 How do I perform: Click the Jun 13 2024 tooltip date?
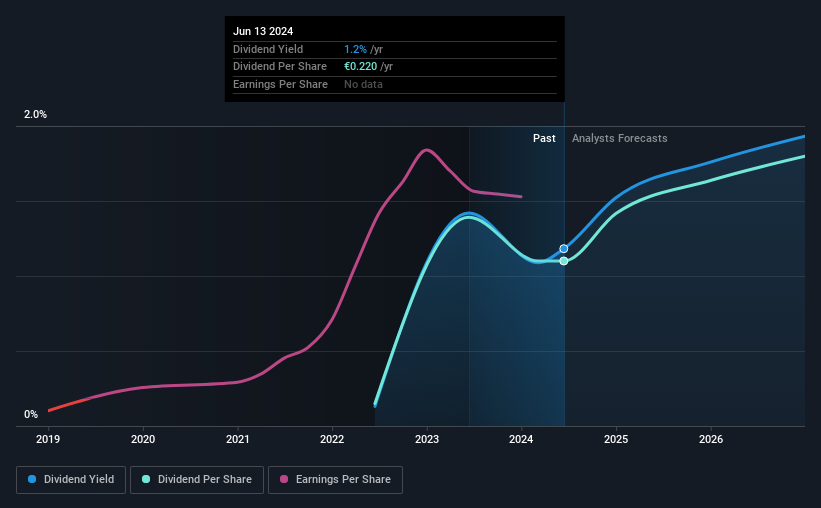click(263, 31)
